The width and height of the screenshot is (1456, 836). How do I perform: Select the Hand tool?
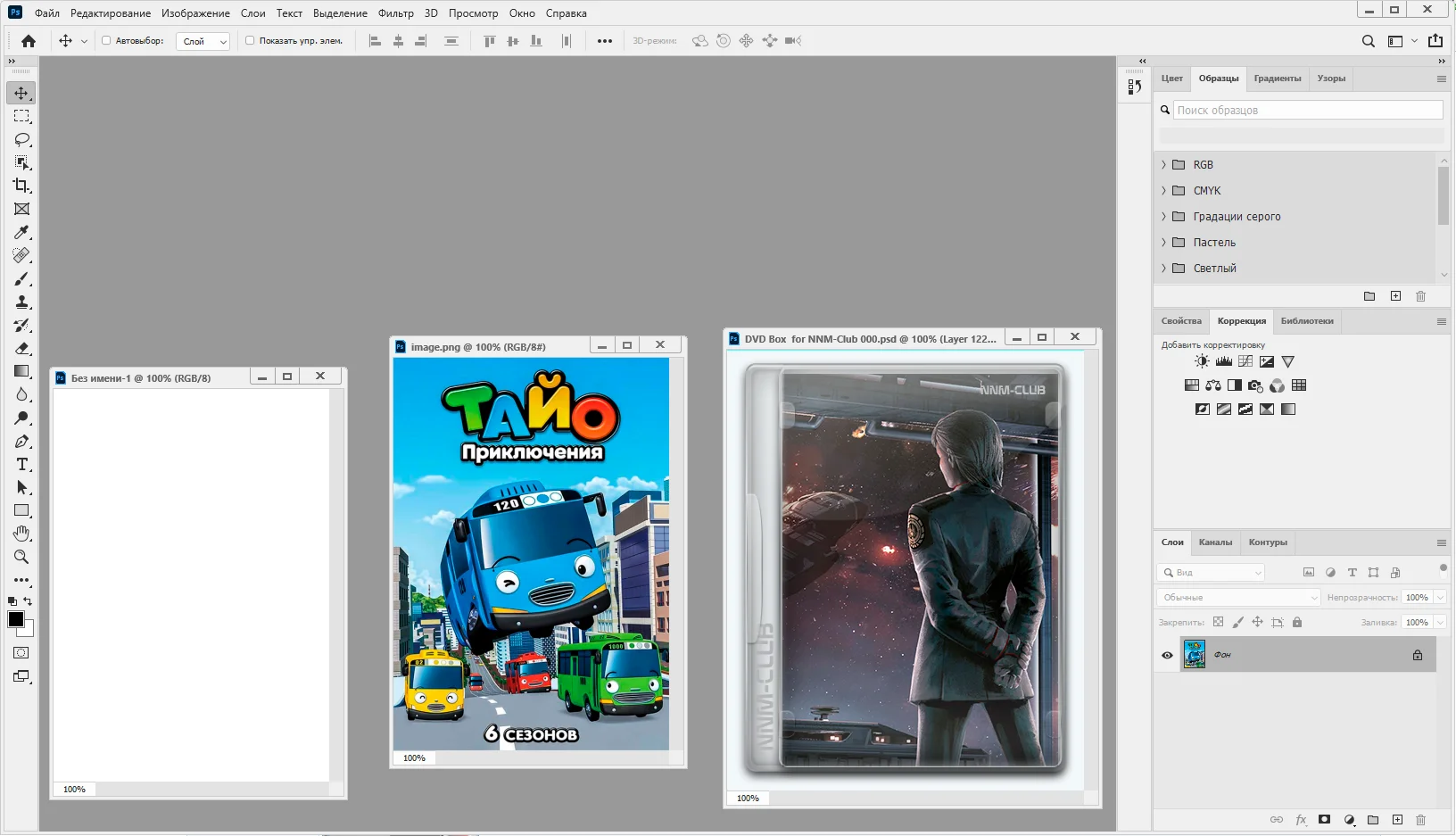pyautogui.click(x=21, y=534)
